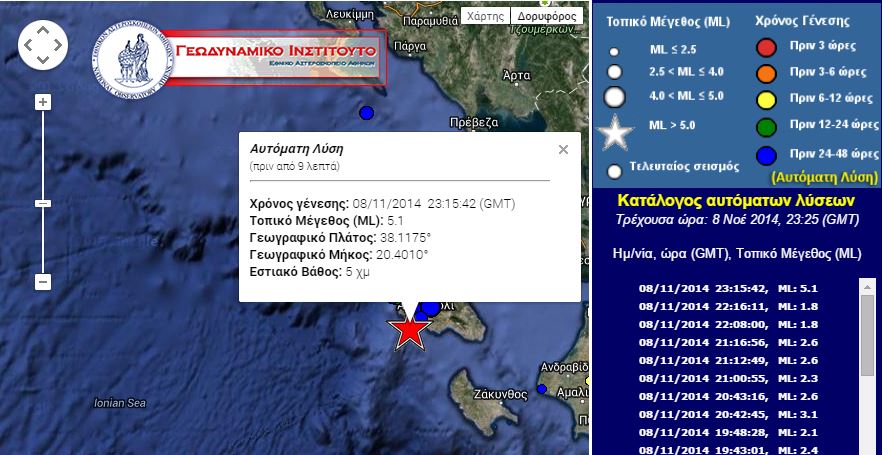The width and height of the screenshot is (885, 455).
Task: Click the 4.0 < ML ≤ 5.0 legend circle
Action: 614,97
